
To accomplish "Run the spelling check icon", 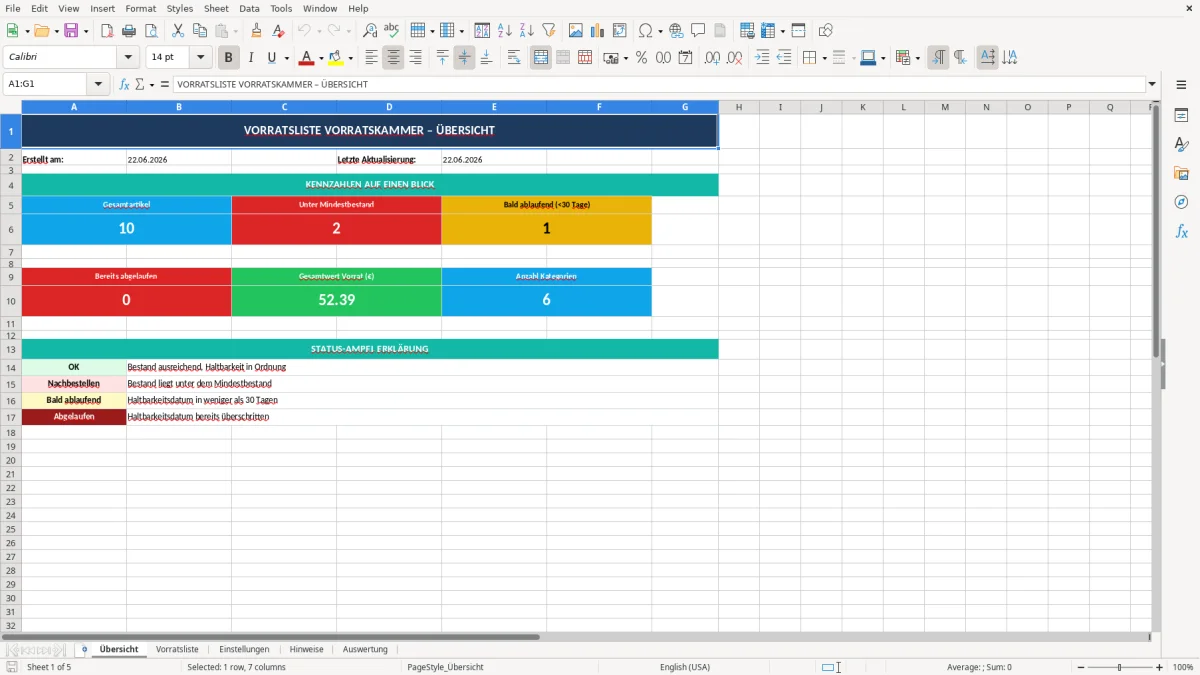I will pos(392,31).
